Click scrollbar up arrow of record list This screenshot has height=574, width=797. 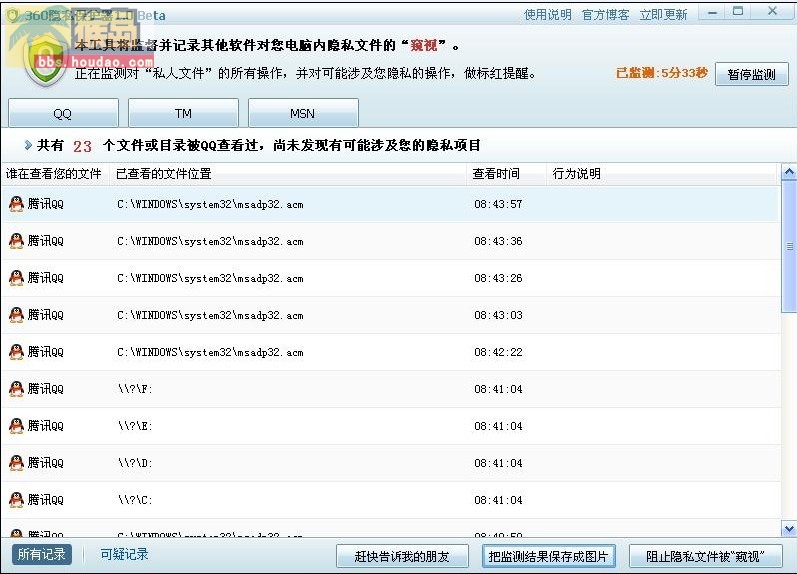coord(789,172)
